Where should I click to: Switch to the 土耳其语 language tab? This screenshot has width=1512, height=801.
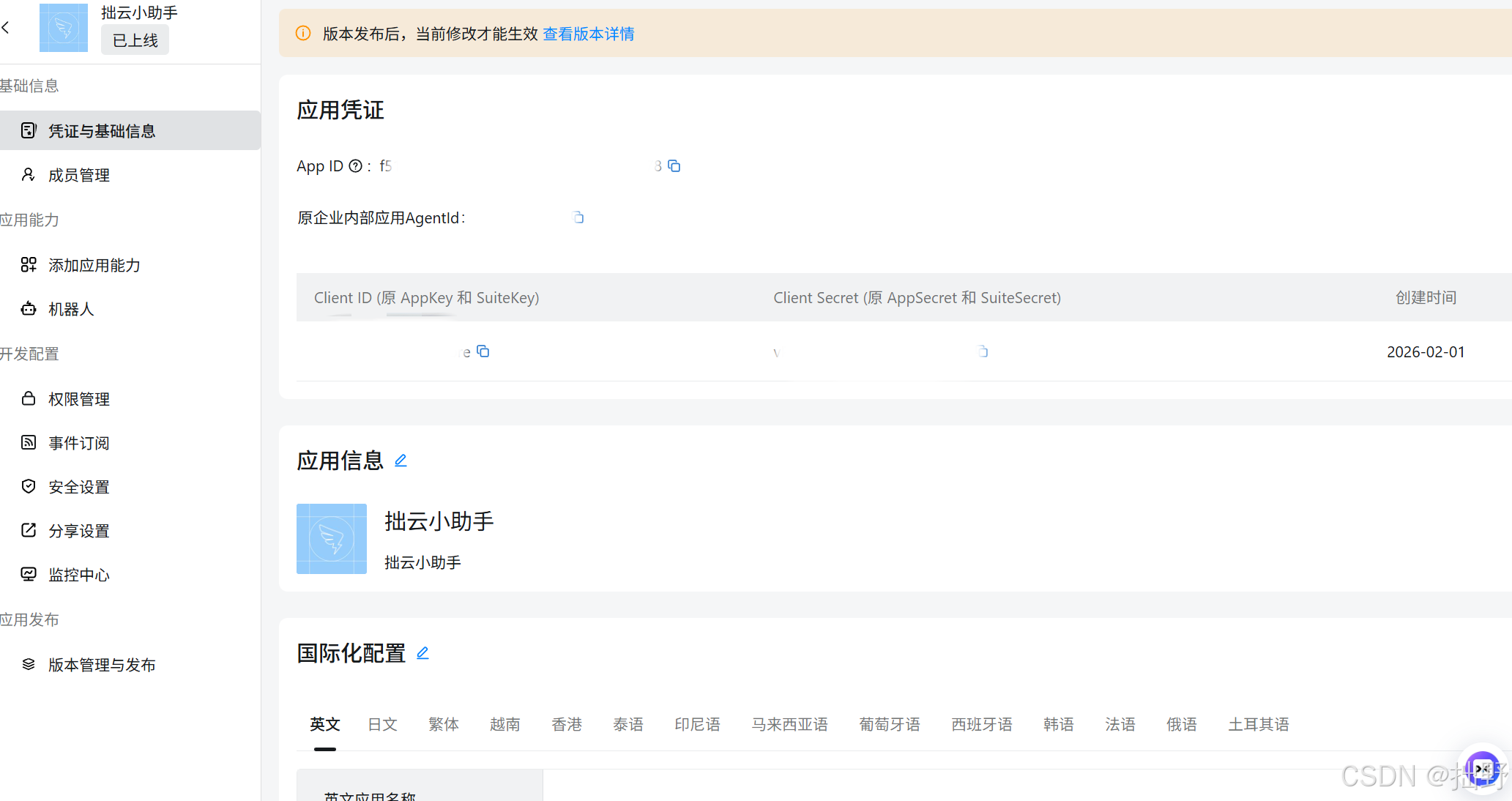point(1258,724)
